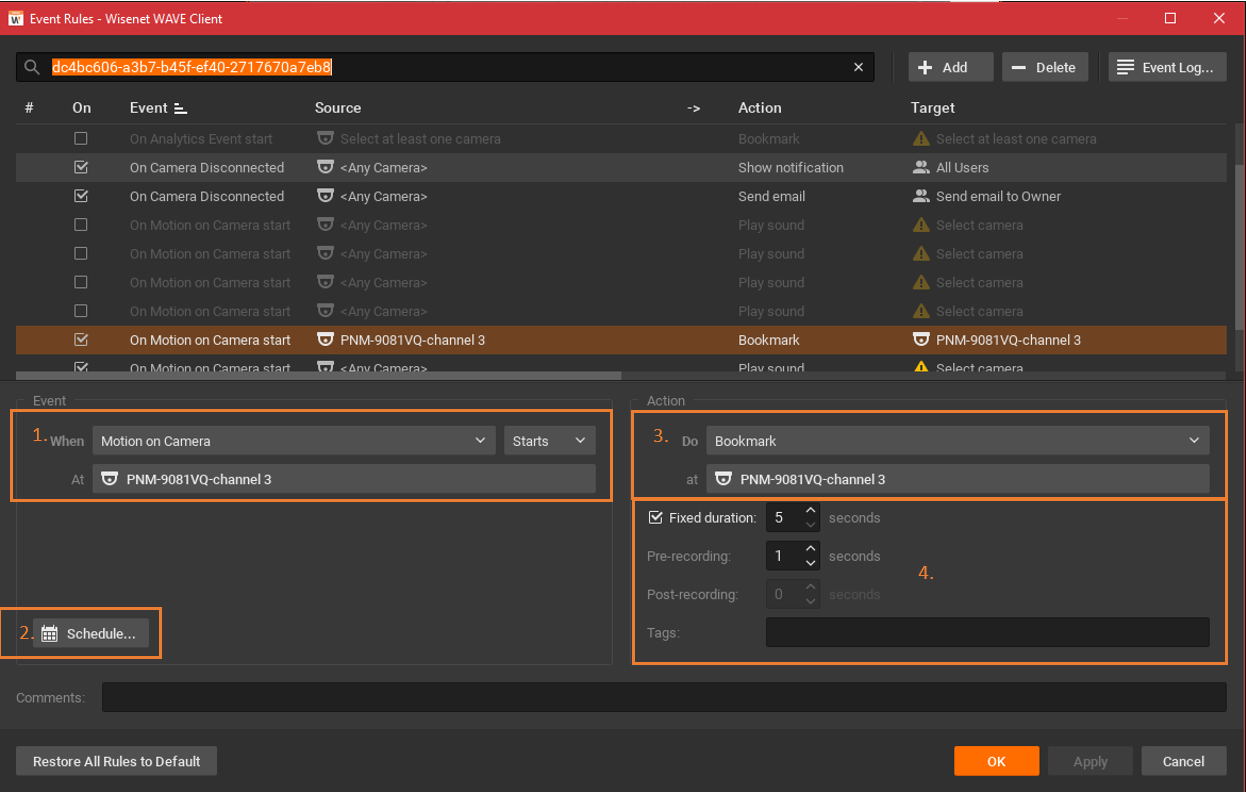This screenshot has height=792, width=1246.
Task: Click the # column header
Action: pos(29,108)
